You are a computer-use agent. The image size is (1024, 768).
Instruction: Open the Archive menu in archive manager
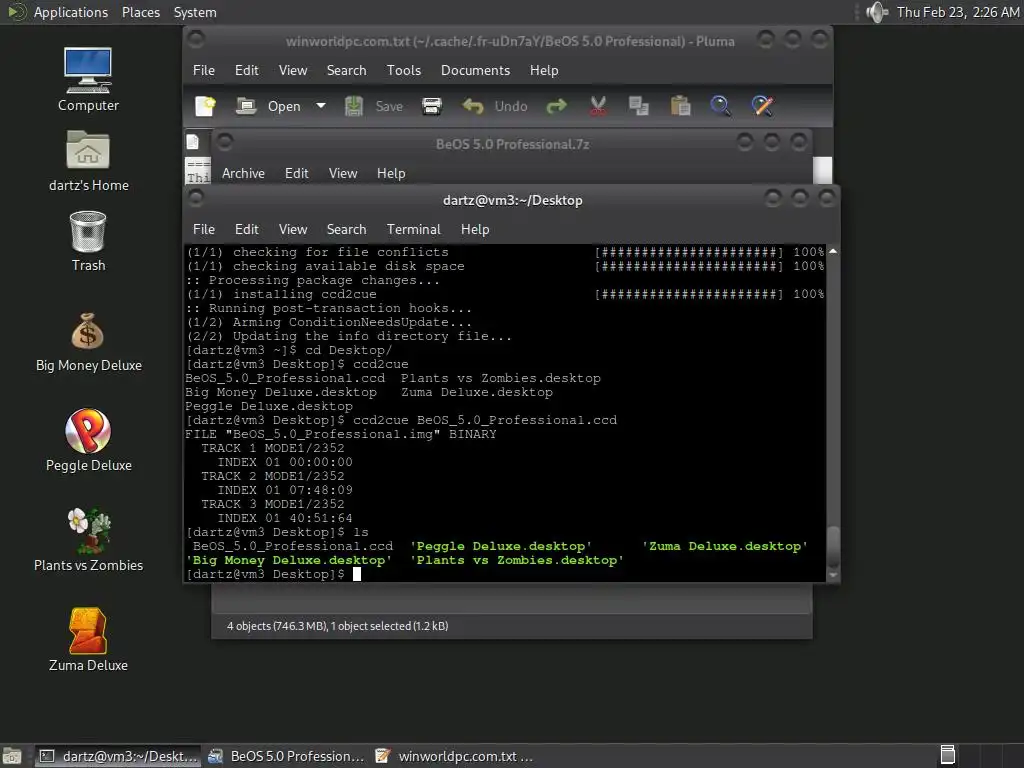pyautogui.click(x=243, y=173)
